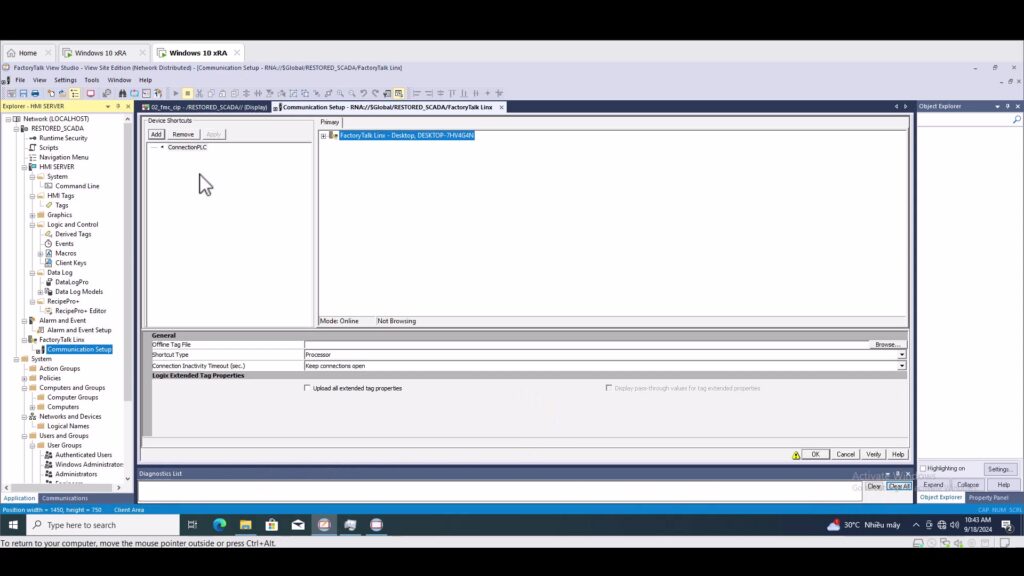Switch to the Communications tab in Explorer
The image size is (1024, 576).
coord(64,498)
